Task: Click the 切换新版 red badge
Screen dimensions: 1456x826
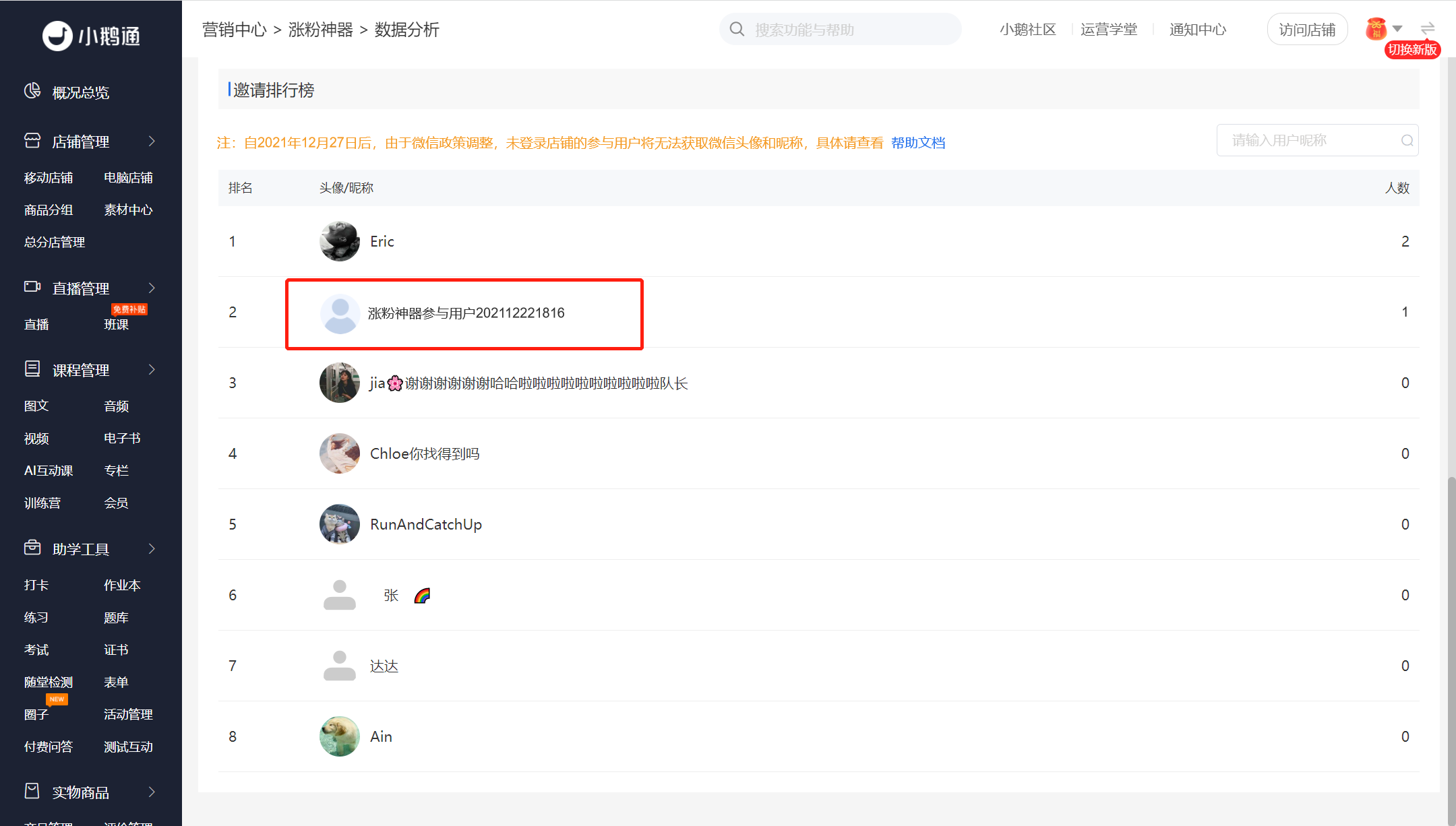Action: coord(1412,50)
